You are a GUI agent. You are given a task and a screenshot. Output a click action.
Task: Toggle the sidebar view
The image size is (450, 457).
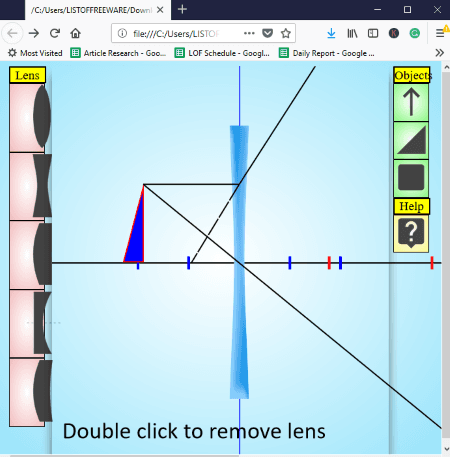(x=373, y=33)
